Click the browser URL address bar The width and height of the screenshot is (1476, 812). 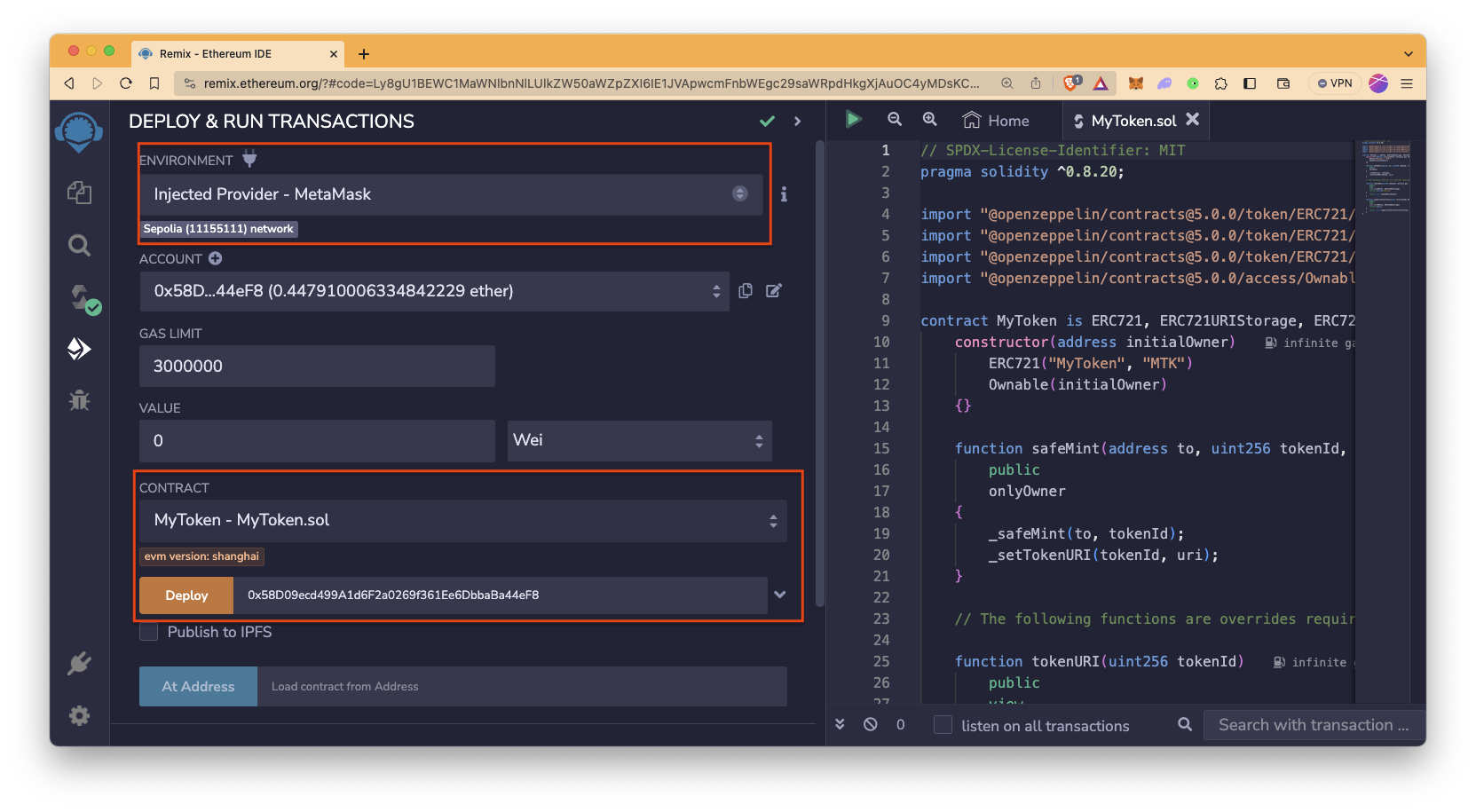click(590, 83)
